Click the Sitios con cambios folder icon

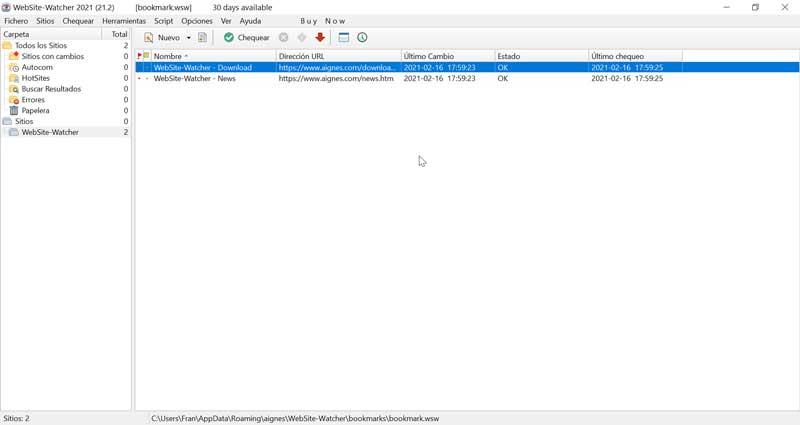pyautogui.click(x=14, y=56)
